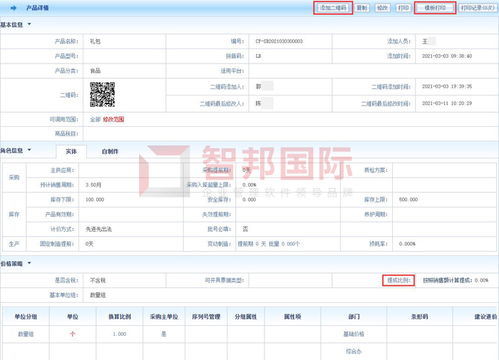This screenshot has height=360, width=499.
Task: Click the 序列号管理 column header
Action: 206,317
